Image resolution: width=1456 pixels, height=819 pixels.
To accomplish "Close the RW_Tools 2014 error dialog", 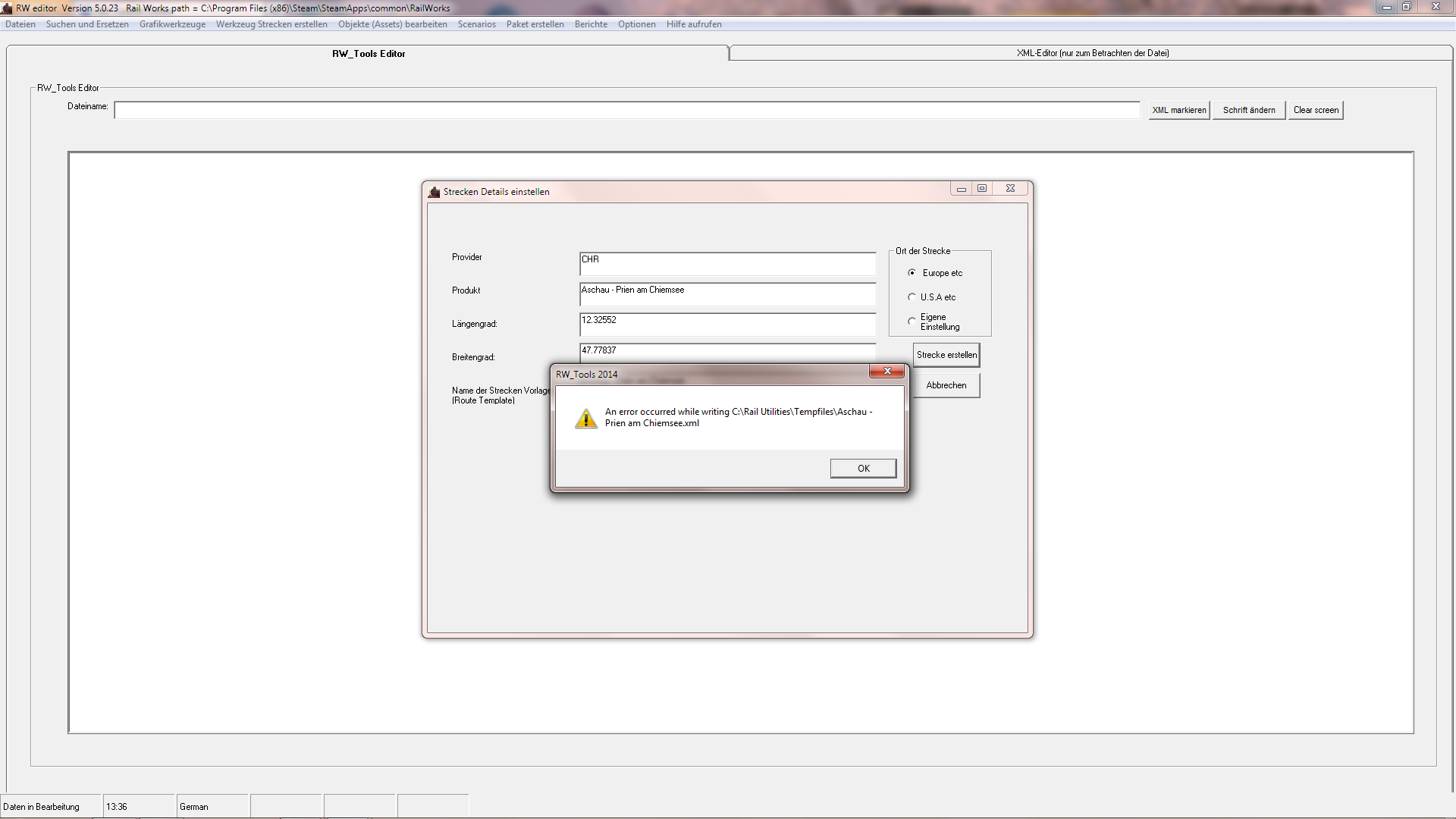I will (886, 372).
